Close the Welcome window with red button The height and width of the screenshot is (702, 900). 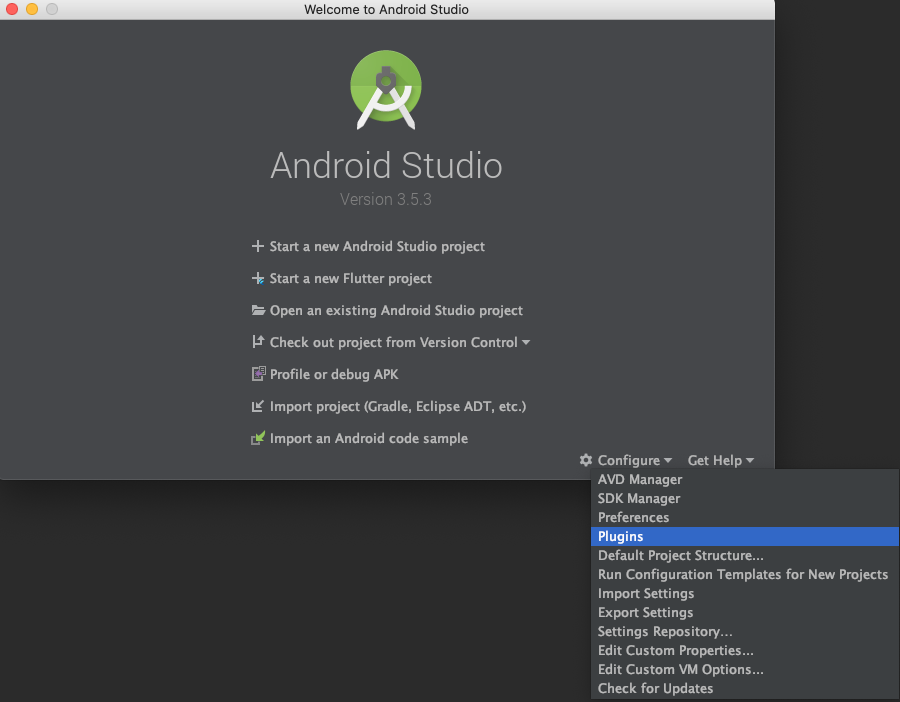point(11,9)
